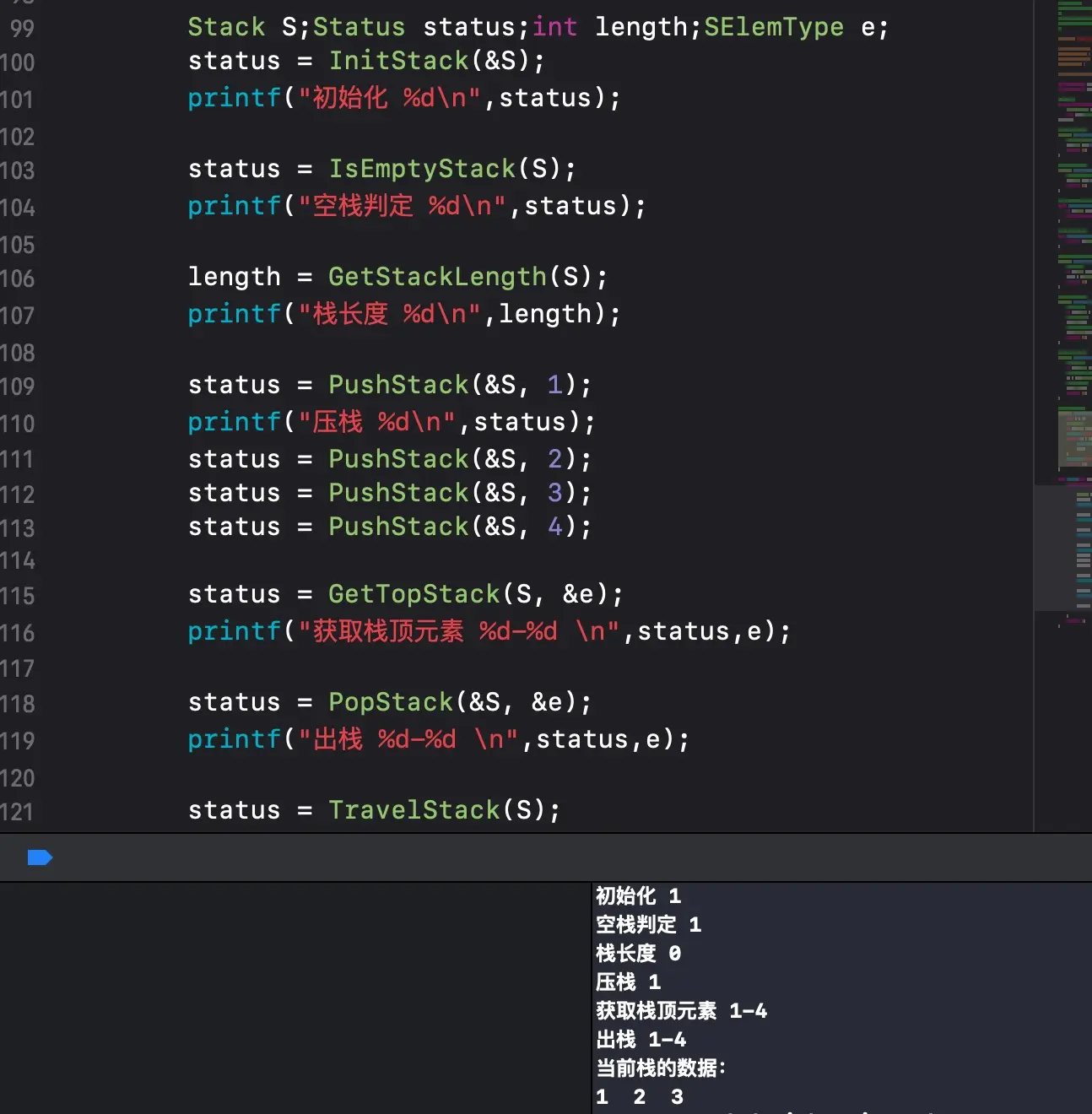Viewport: 1092px width, 1114px height.
Task: Click line number 106 in the gutter
Action: click(18, 278)
